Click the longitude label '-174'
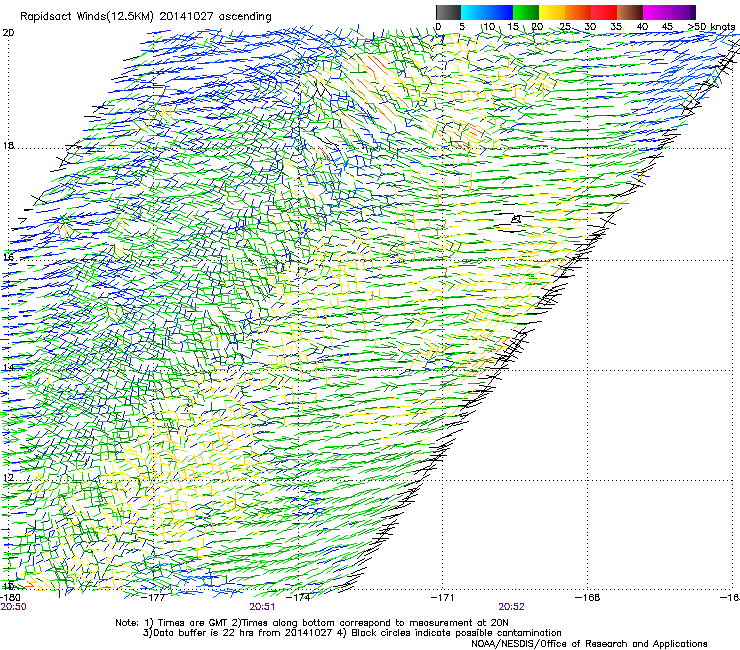 [299, 598]
